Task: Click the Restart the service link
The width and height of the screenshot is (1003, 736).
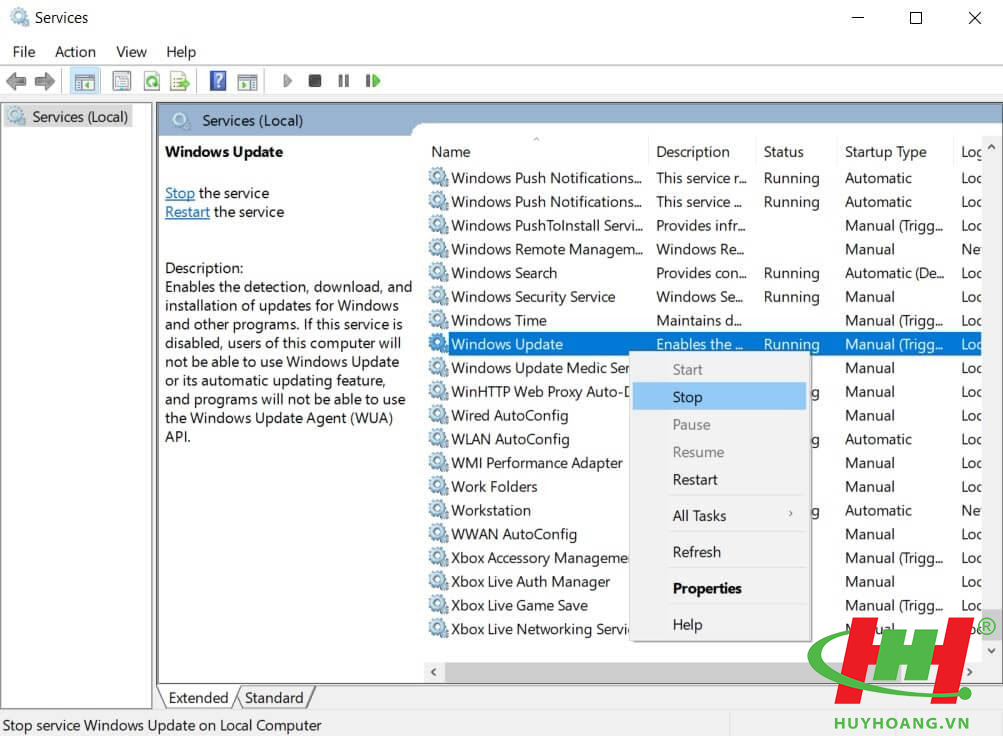Action: [x=187, y=212]
